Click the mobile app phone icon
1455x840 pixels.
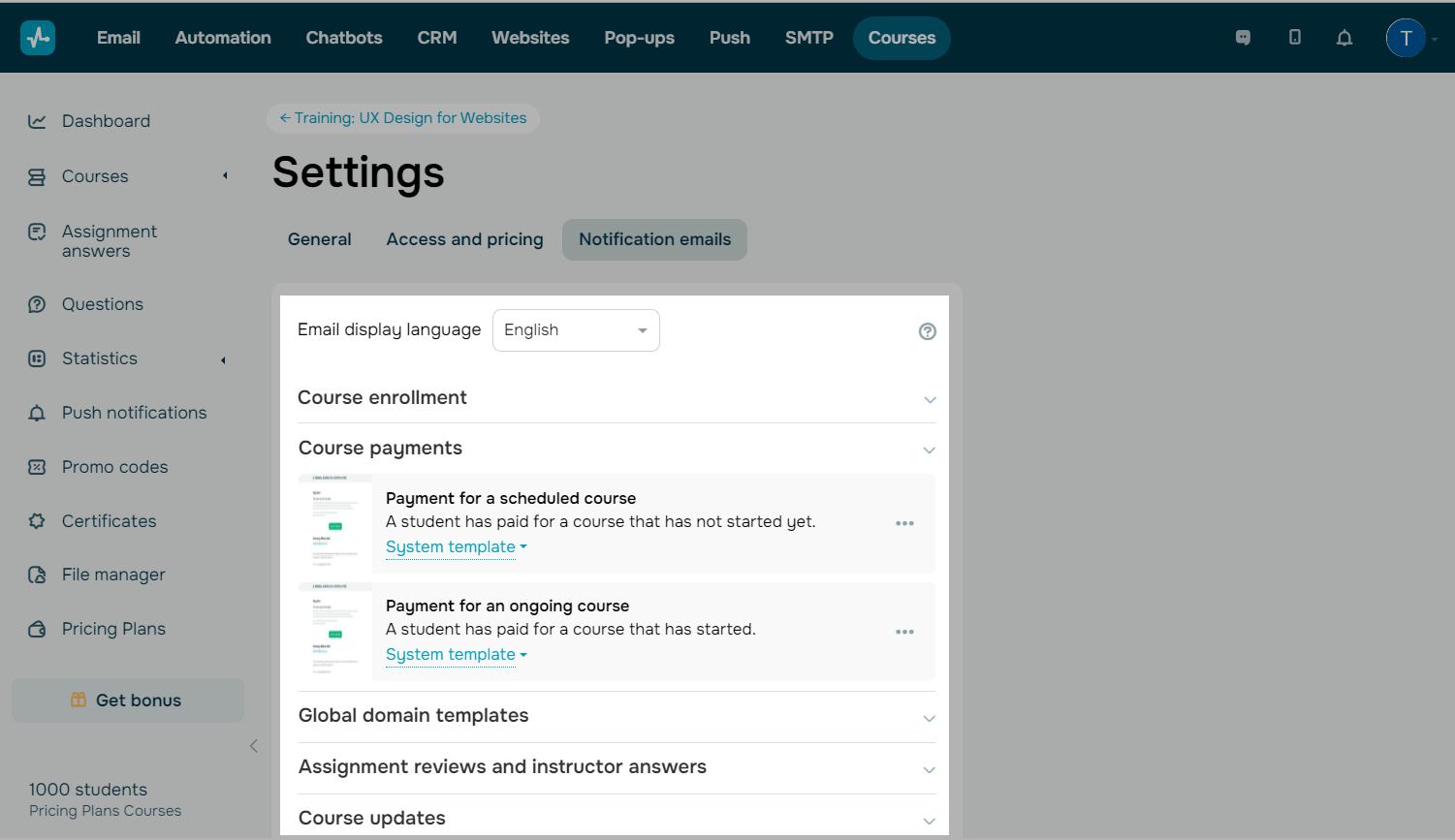tap(1294, 38)
